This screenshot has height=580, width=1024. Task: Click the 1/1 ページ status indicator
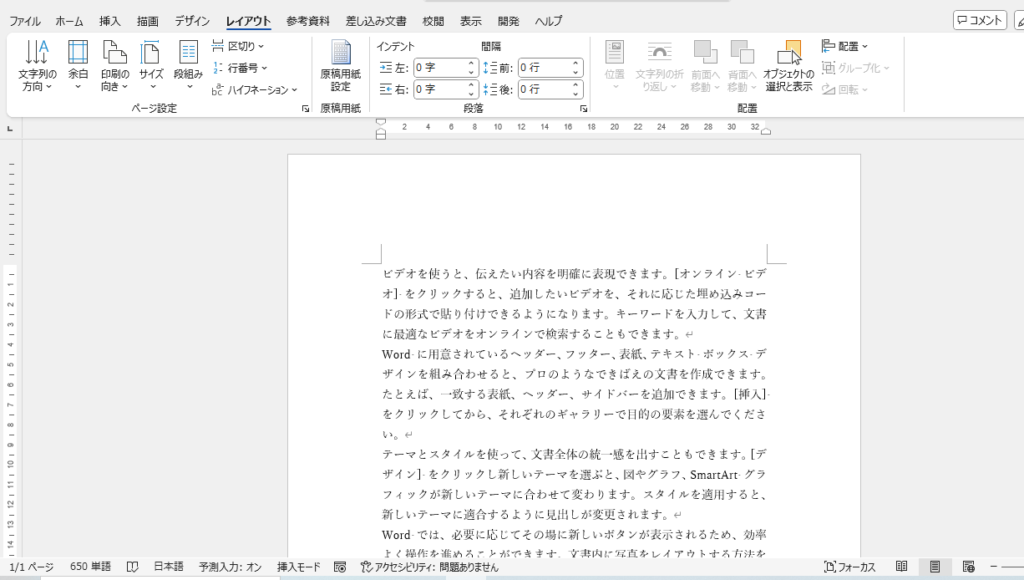click(x=31, y=567)
